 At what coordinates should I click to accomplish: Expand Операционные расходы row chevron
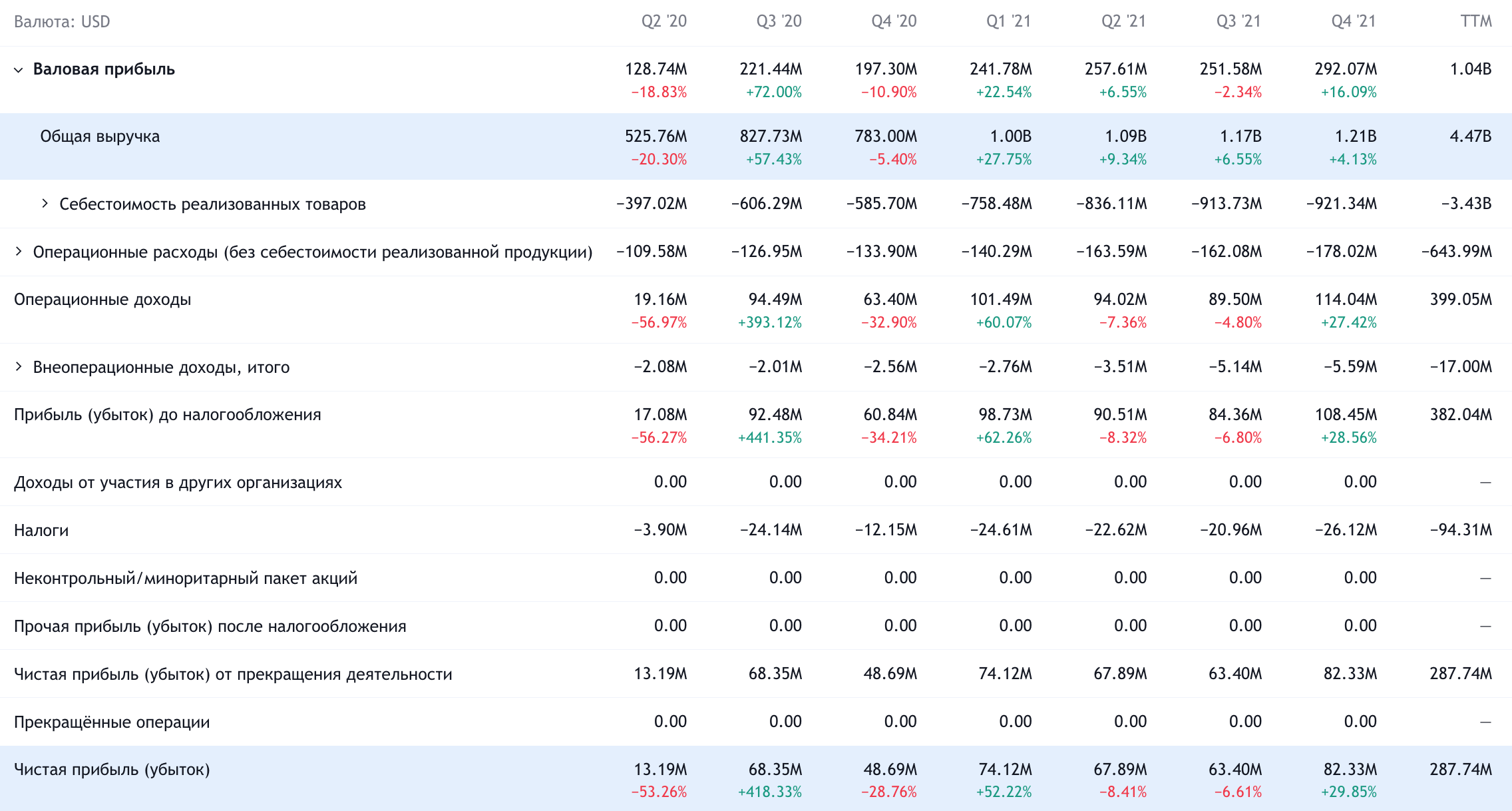point(19,252)
